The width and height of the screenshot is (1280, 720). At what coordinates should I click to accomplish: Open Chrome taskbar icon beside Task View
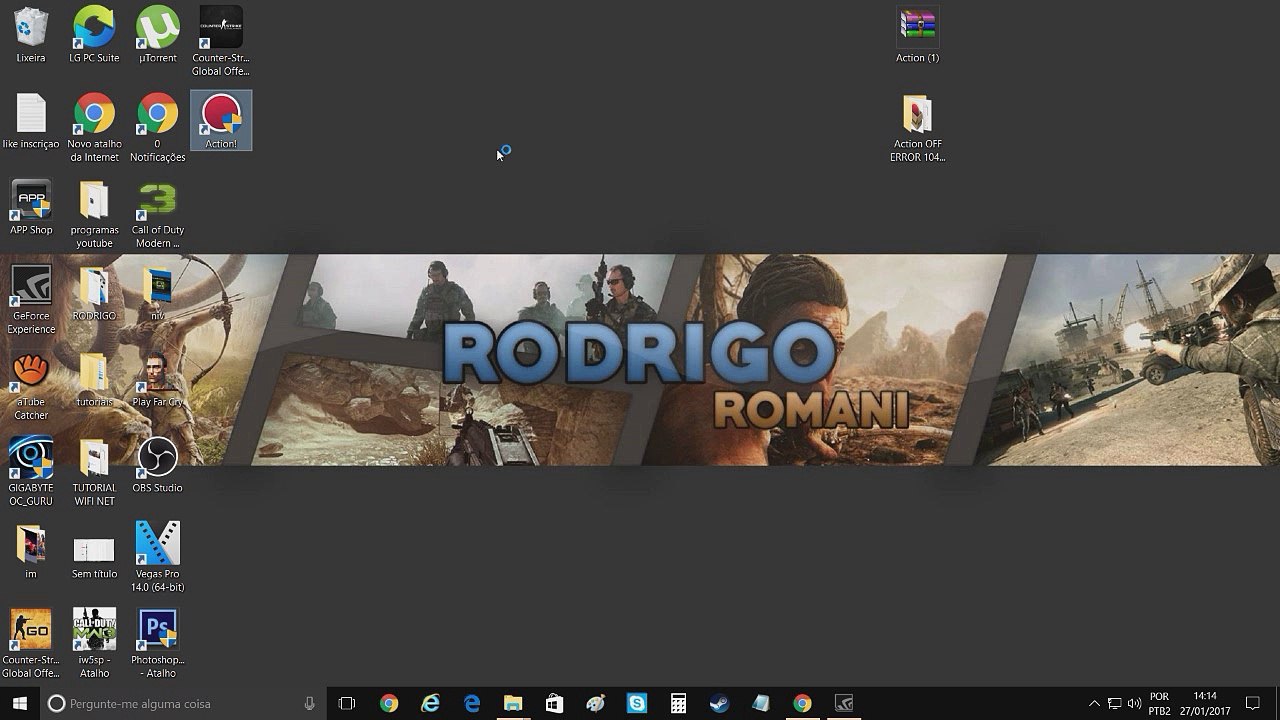point(389,703)
